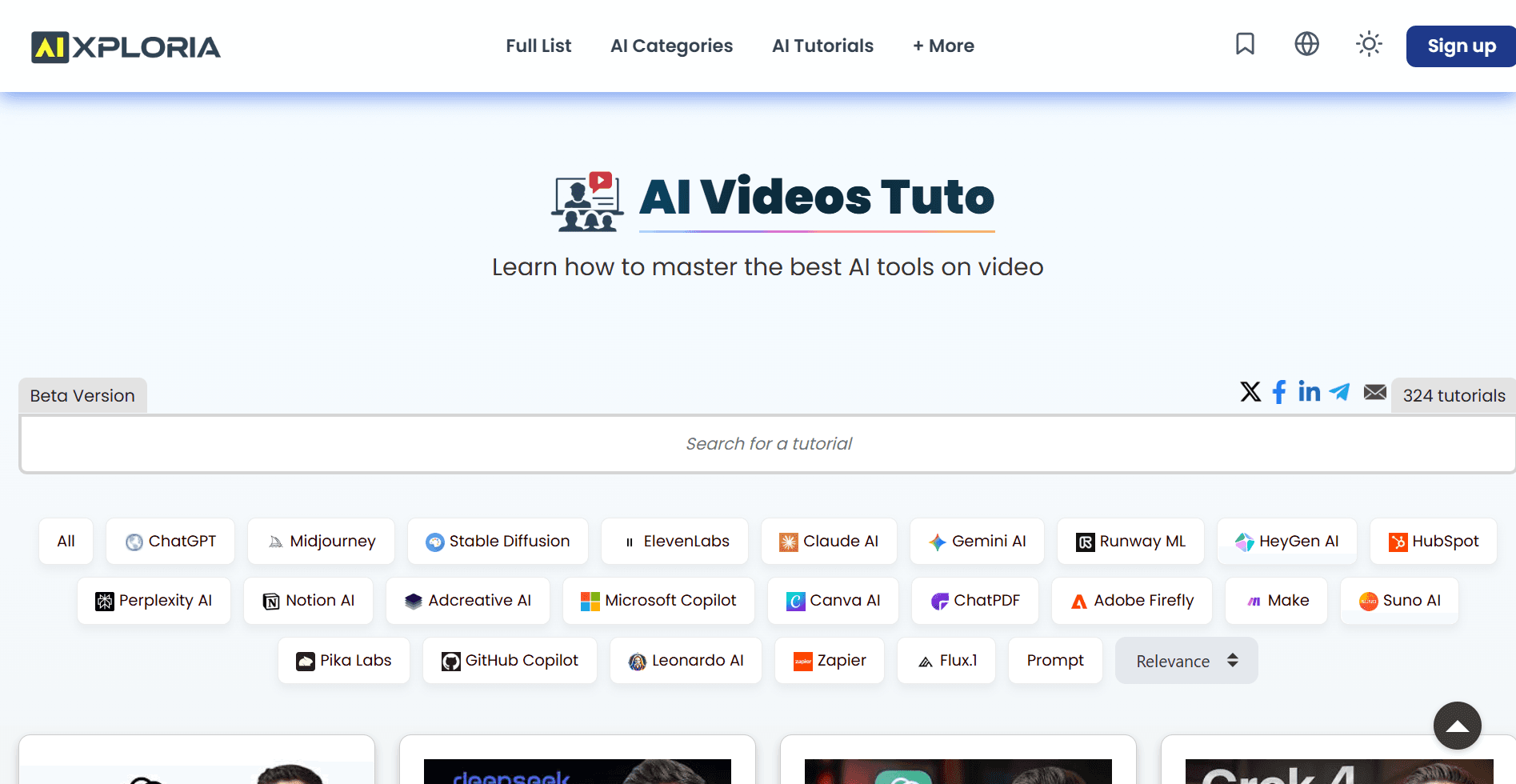Click the tutorial search field
This screenshot has height=784, width=1516.
(768, 443)
